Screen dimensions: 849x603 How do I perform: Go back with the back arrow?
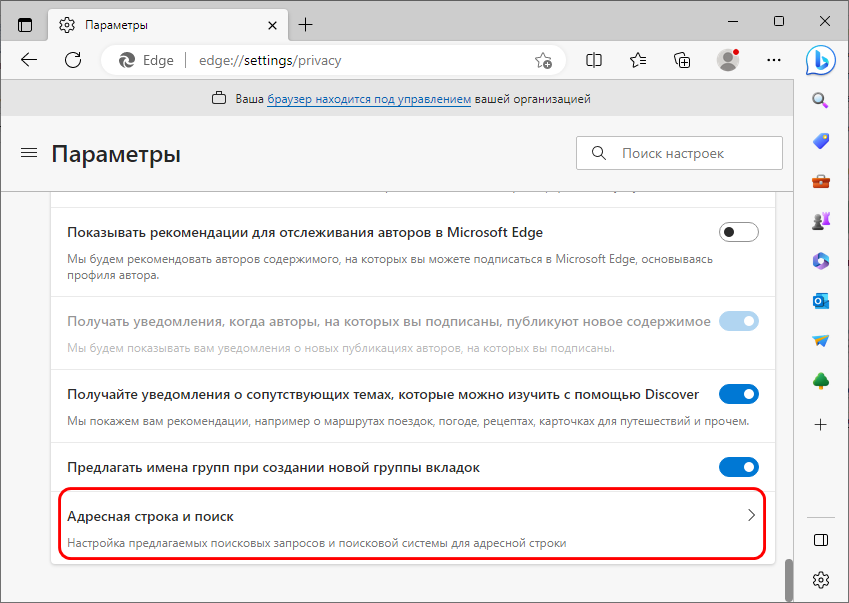[x=29, y=60]
